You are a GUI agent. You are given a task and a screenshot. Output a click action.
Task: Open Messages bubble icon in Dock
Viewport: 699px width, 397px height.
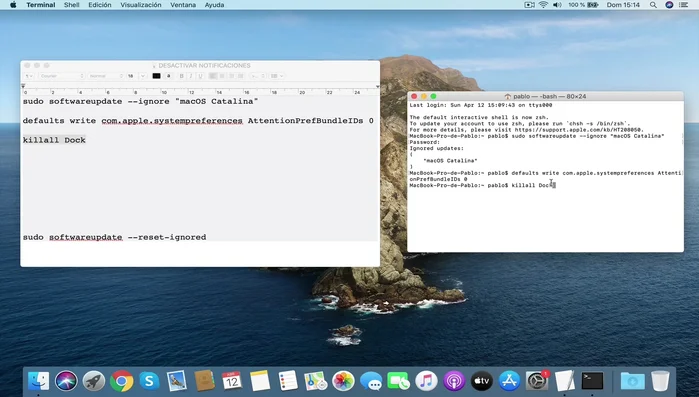click(x=370, y=381)
